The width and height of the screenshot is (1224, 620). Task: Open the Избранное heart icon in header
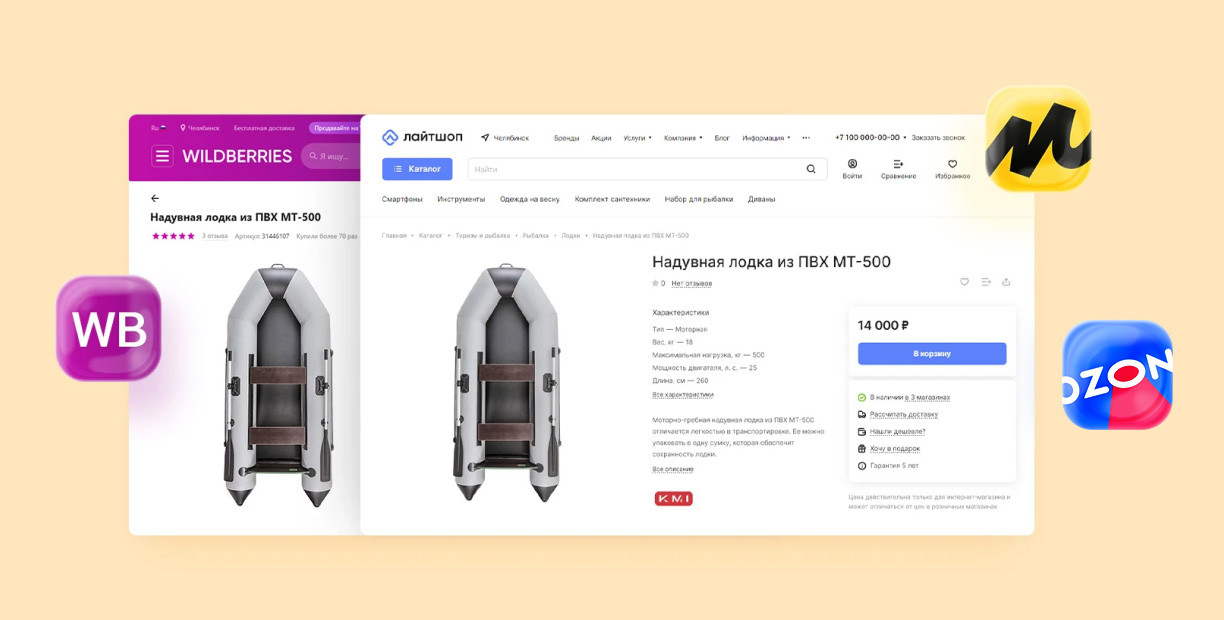click(x=952, y=164)
